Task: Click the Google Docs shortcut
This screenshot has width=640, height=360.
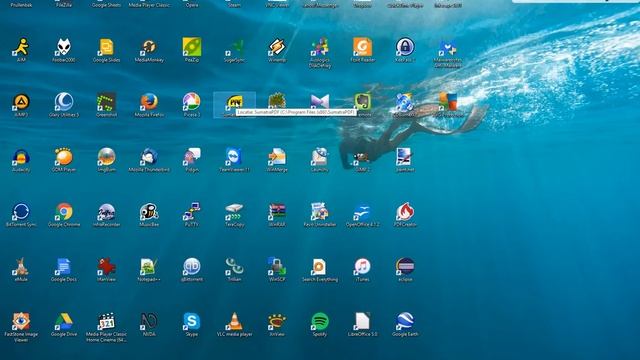Action: click(64, 267)
